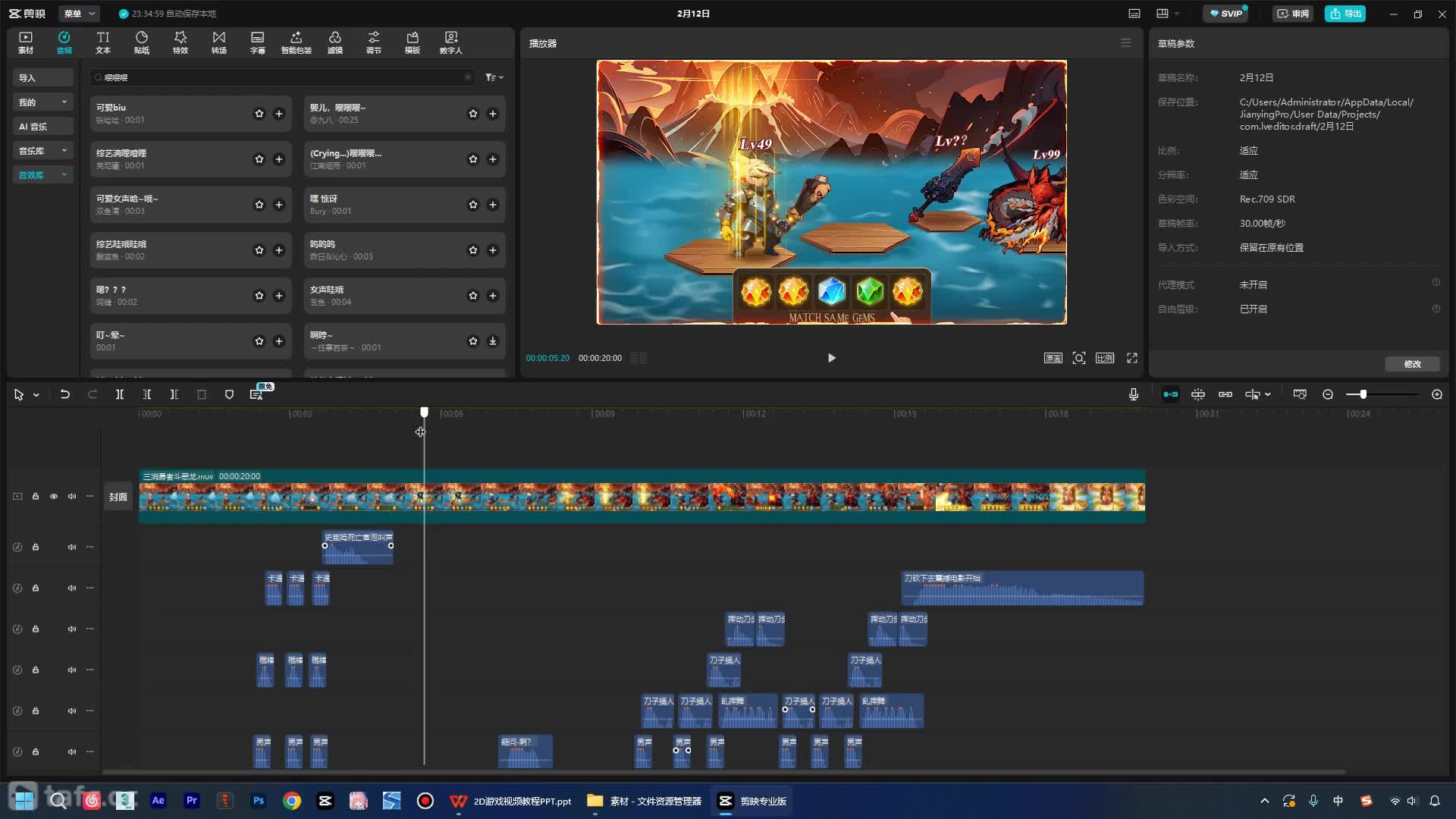Click the 修改 modify button
Screen dimensions: 1456x819
1412,364
